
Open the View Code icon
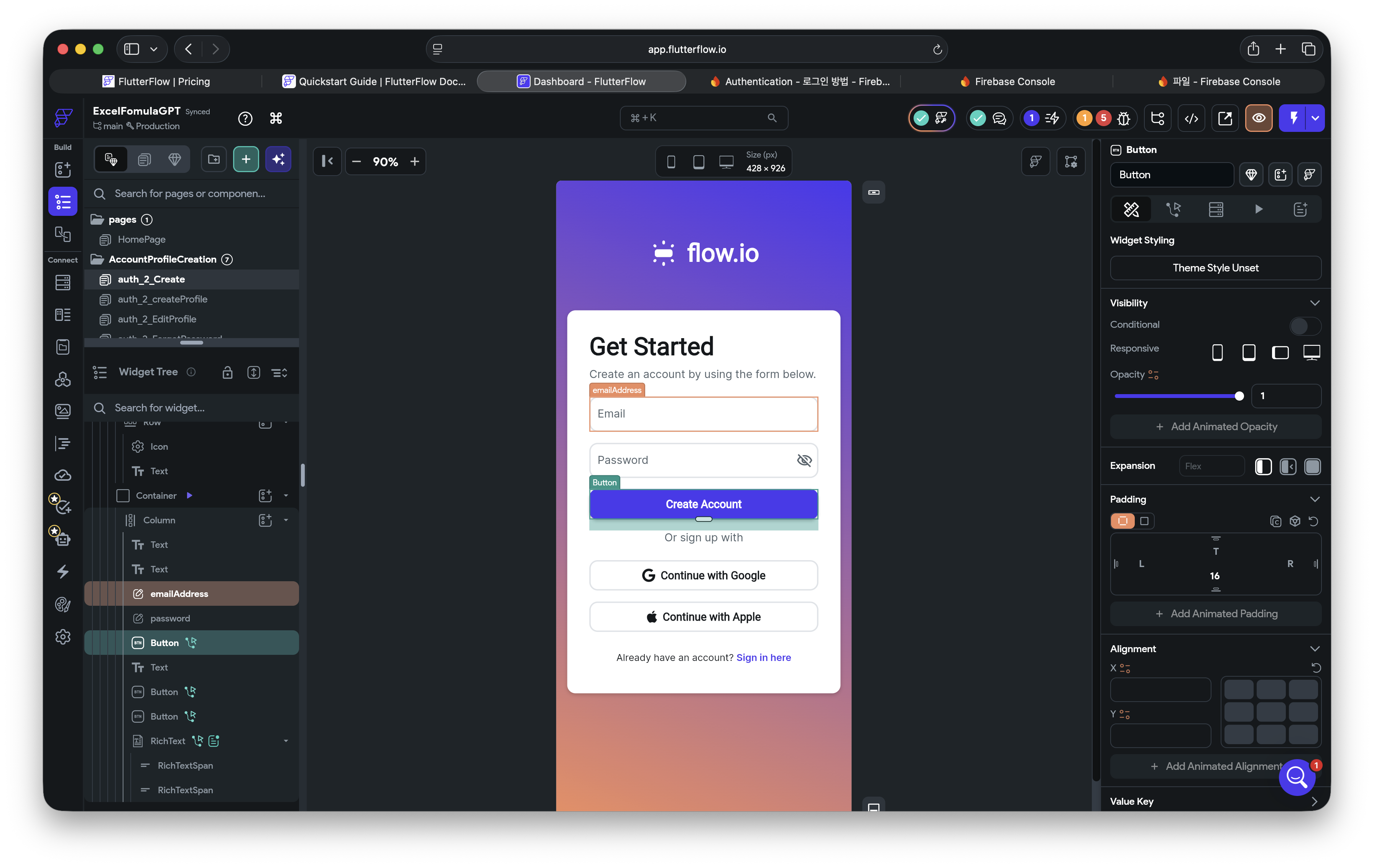click(1192, 118)
